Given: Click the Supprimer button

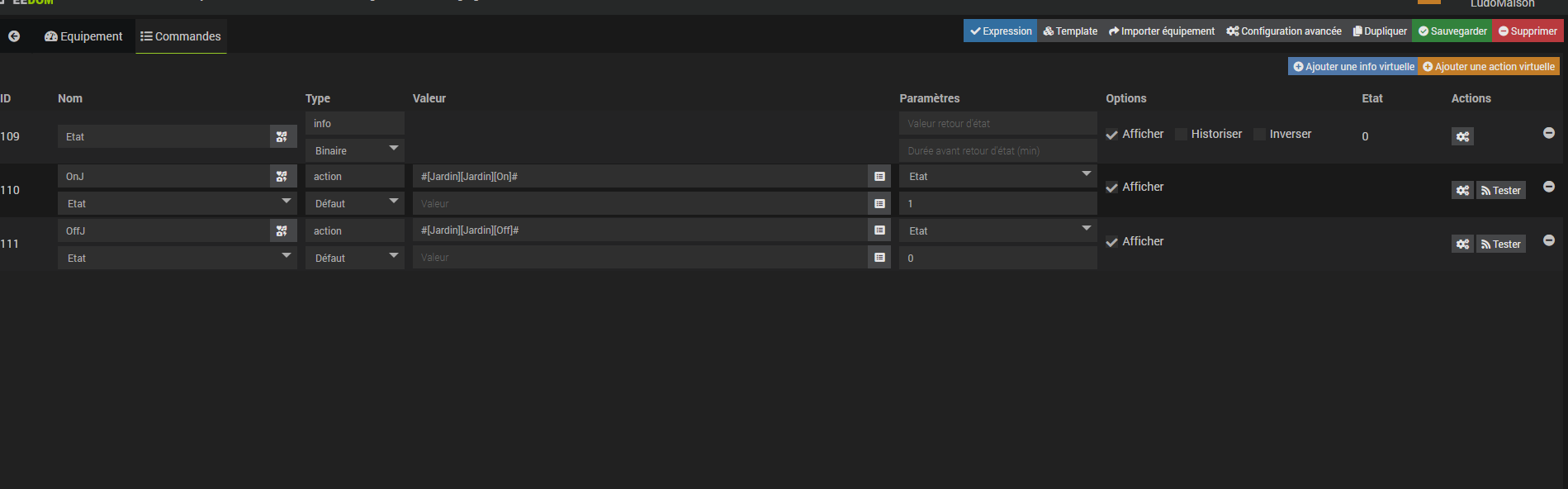Looking at the screenshot, I should pyautogui.click(x=1528, y=31).
